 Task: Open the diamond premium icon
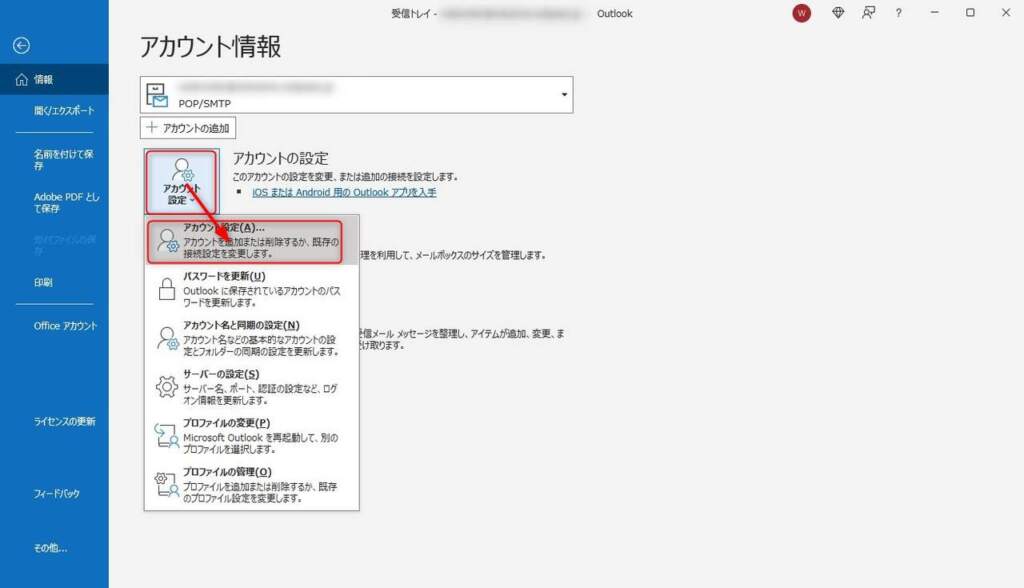pyautogui.click(x=838, y=12)
